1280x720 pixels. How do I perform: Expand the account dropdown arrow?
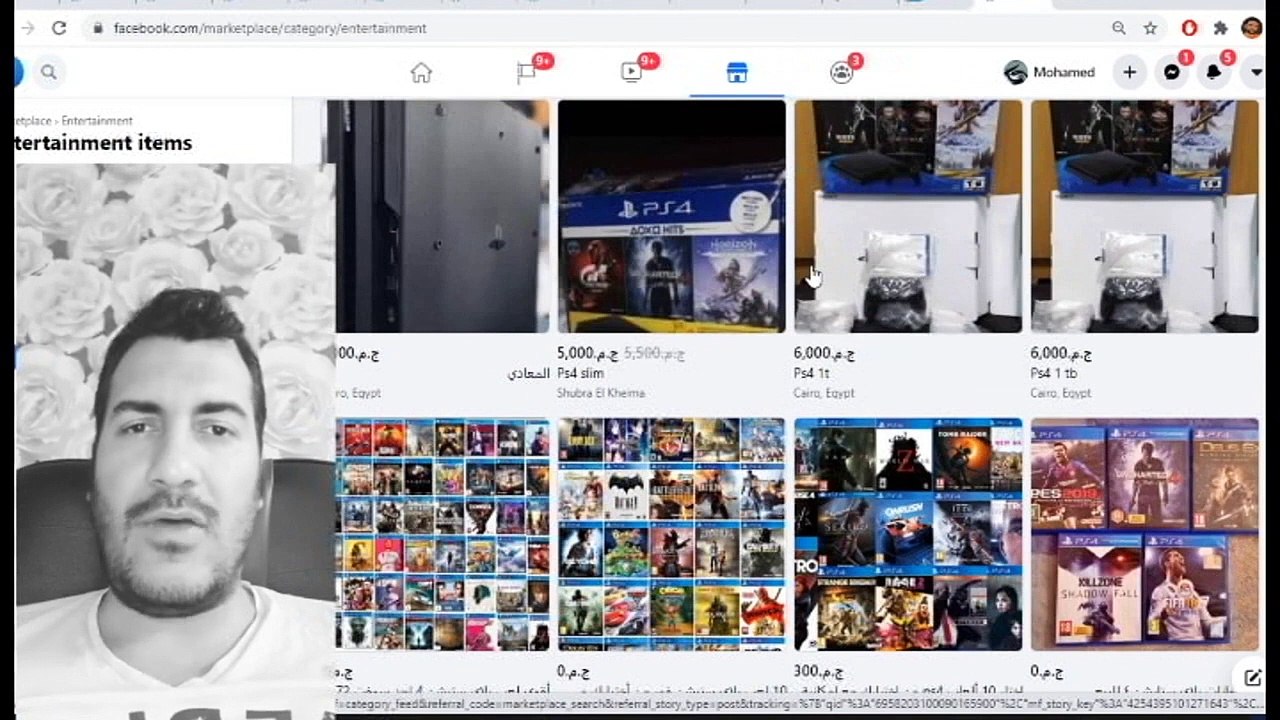point(1256,72)
